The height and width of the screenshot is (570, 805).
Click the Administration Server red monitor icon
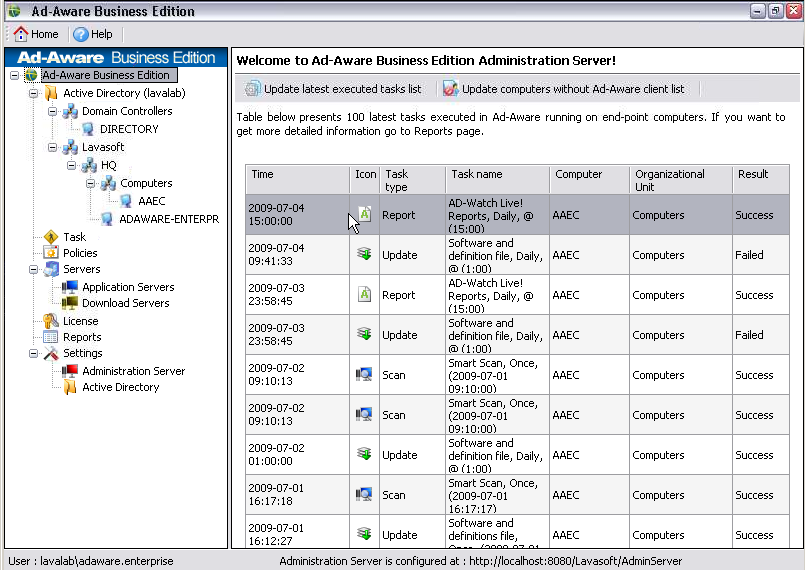click(70, 371)
